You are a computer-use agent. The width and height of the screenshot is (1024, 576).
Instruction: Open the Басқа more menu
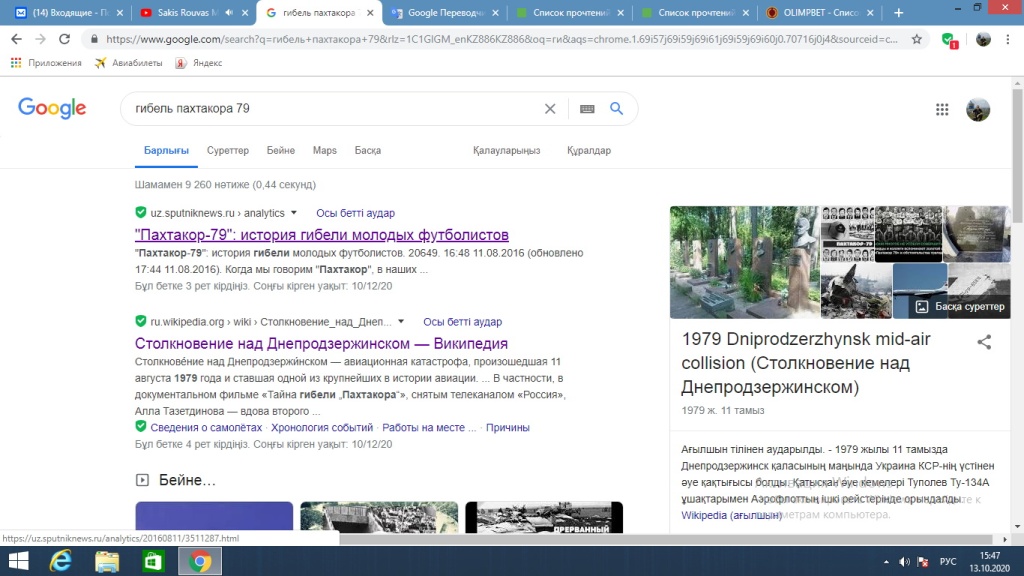368,150
